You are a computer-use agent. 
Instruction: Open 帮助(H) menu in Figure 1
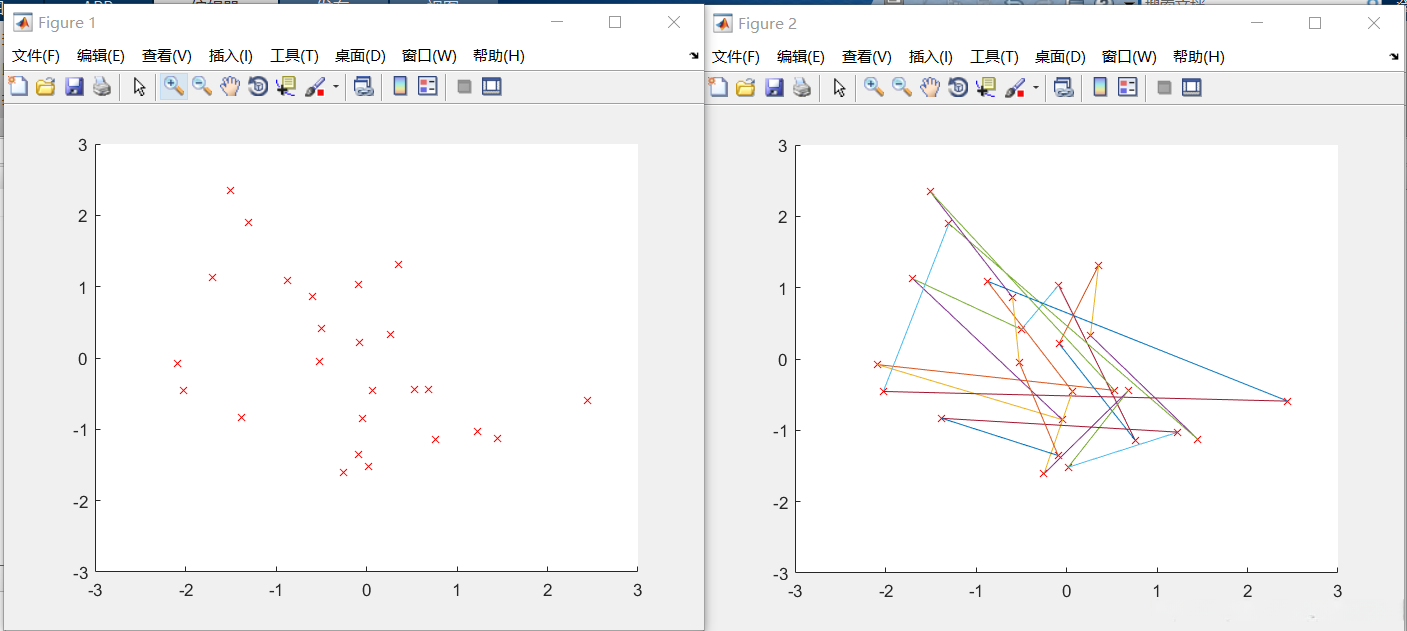pos(498,56)
